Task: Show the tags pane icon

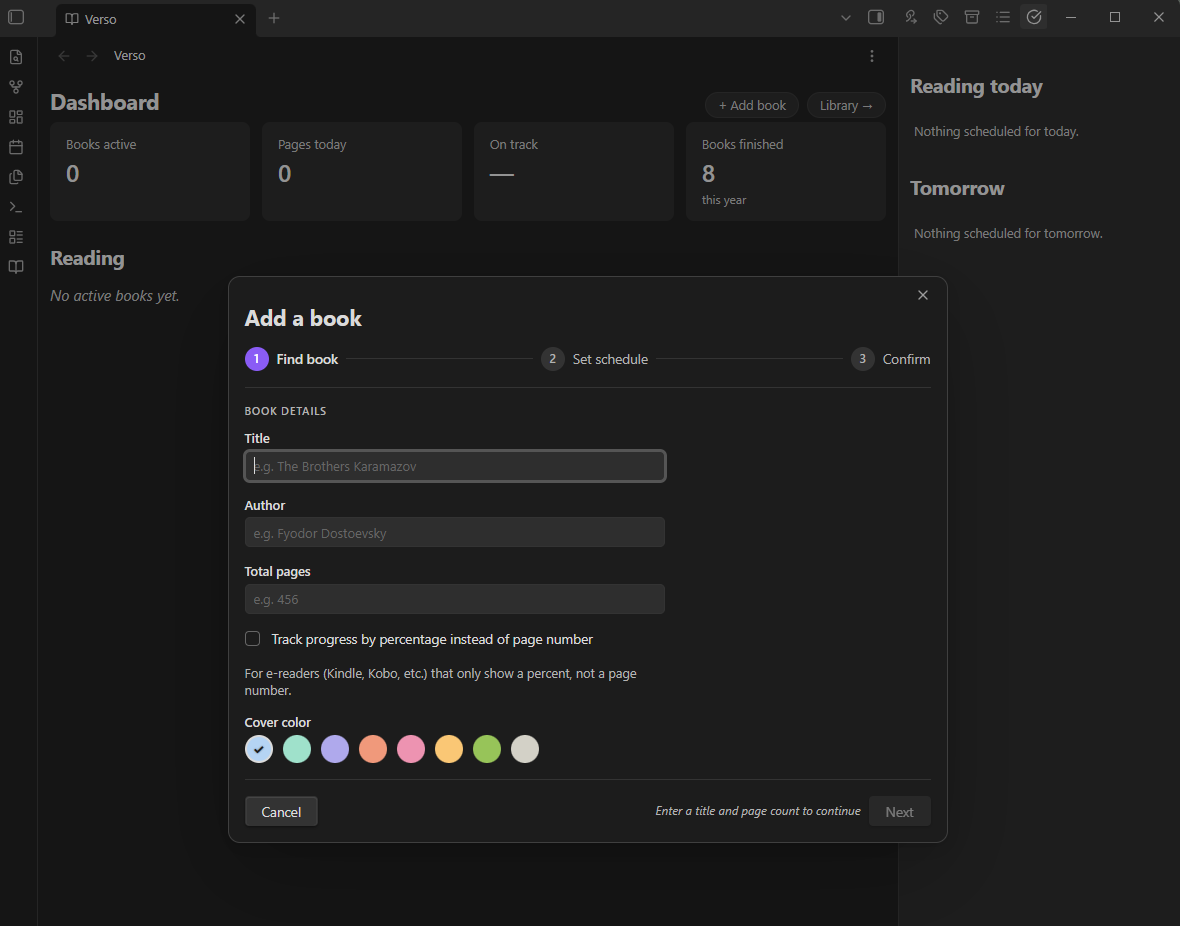Action: point(941,17)
